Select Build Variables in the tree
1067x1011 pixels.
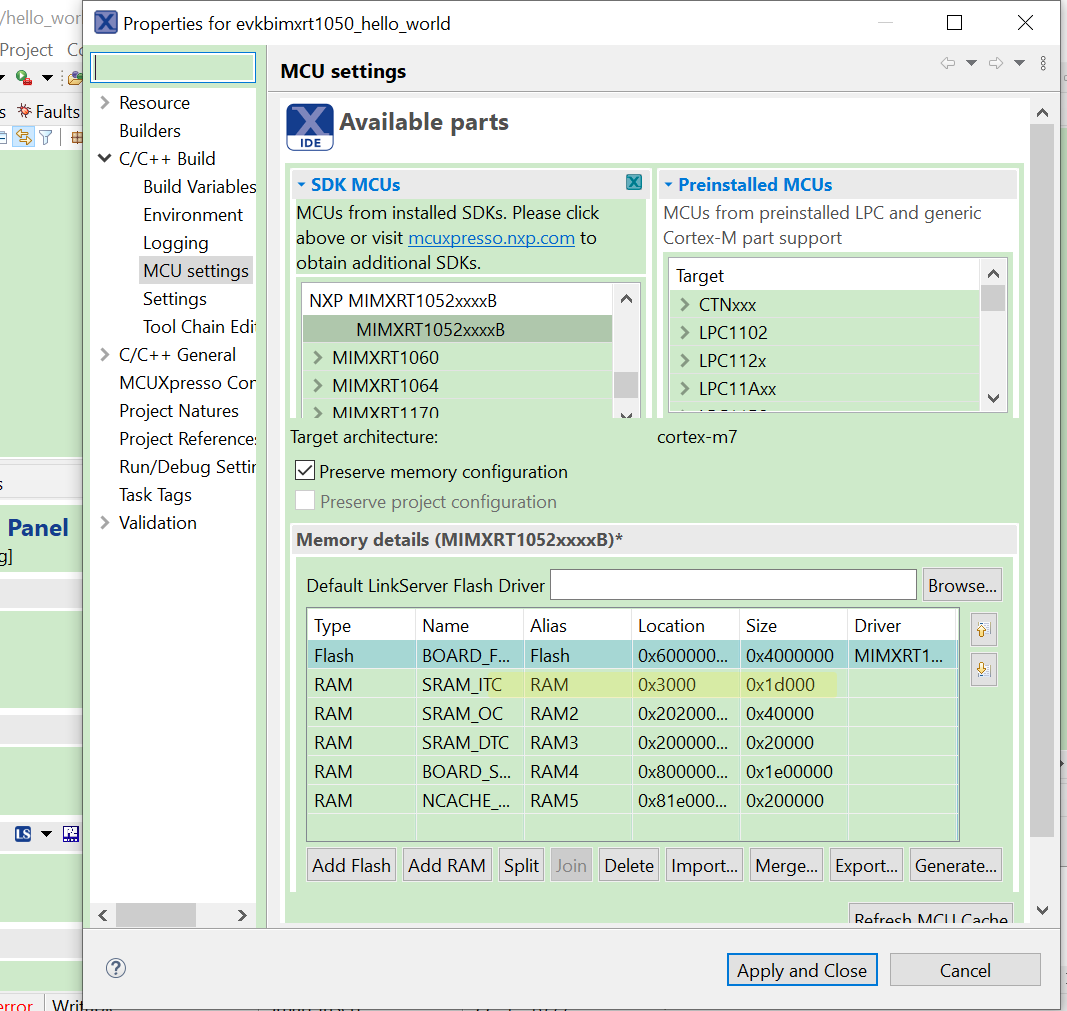pos(199,186)
